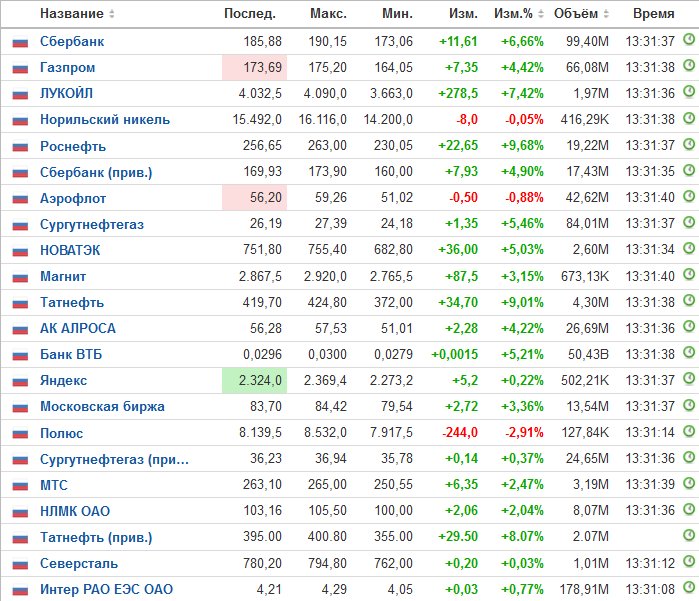This screenshot has width=699, height=601.
Task: Click the Макс. column header
Action: tap(328, 14)
